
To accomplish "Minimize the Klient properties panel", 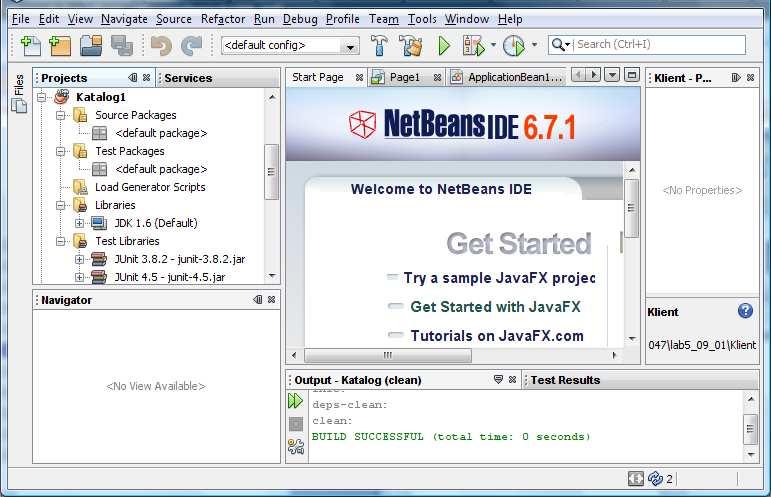I will pyautogui.click(x=736, y=78).
